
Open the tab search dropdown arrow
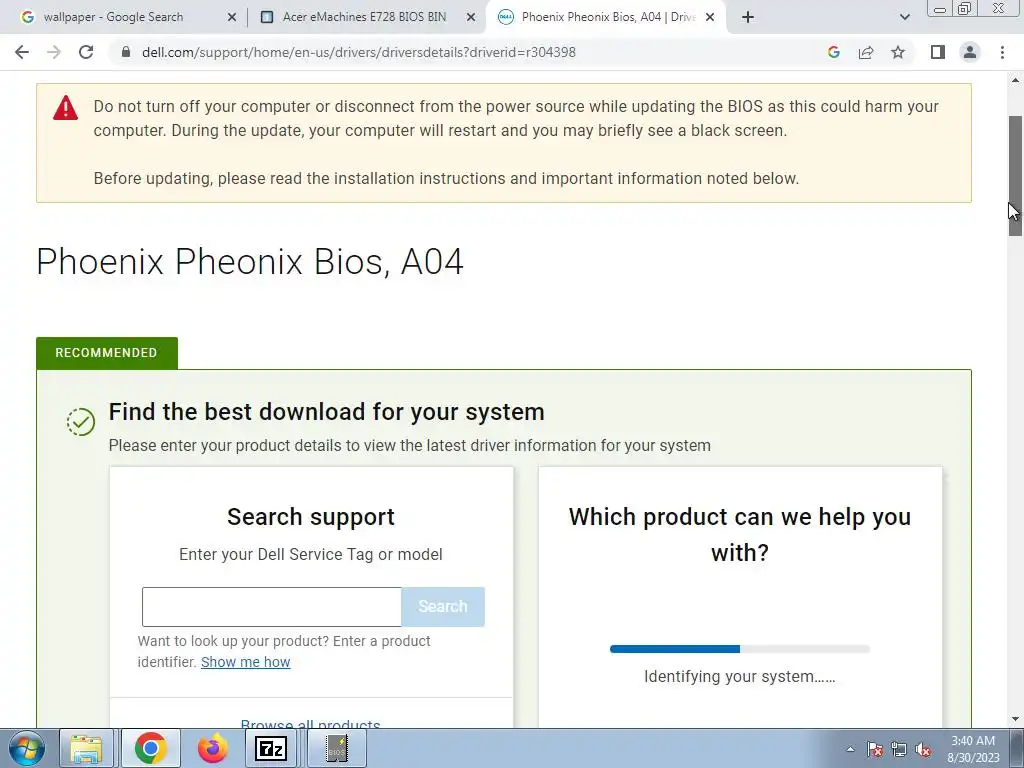904,17
